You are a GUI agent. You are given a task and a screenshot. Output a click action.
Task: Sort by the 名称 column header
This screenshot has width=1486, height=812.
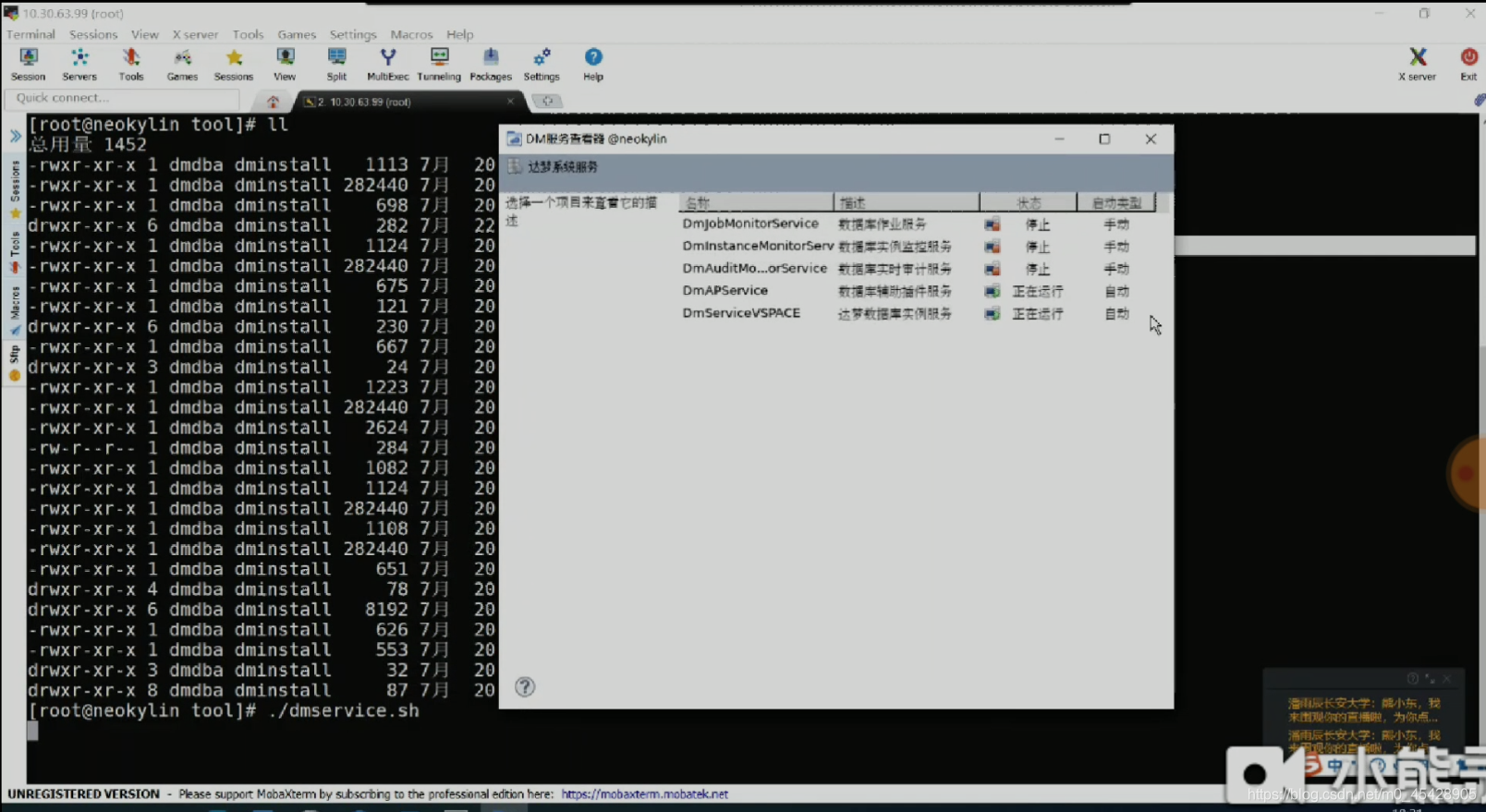click(x=756, y=202)
